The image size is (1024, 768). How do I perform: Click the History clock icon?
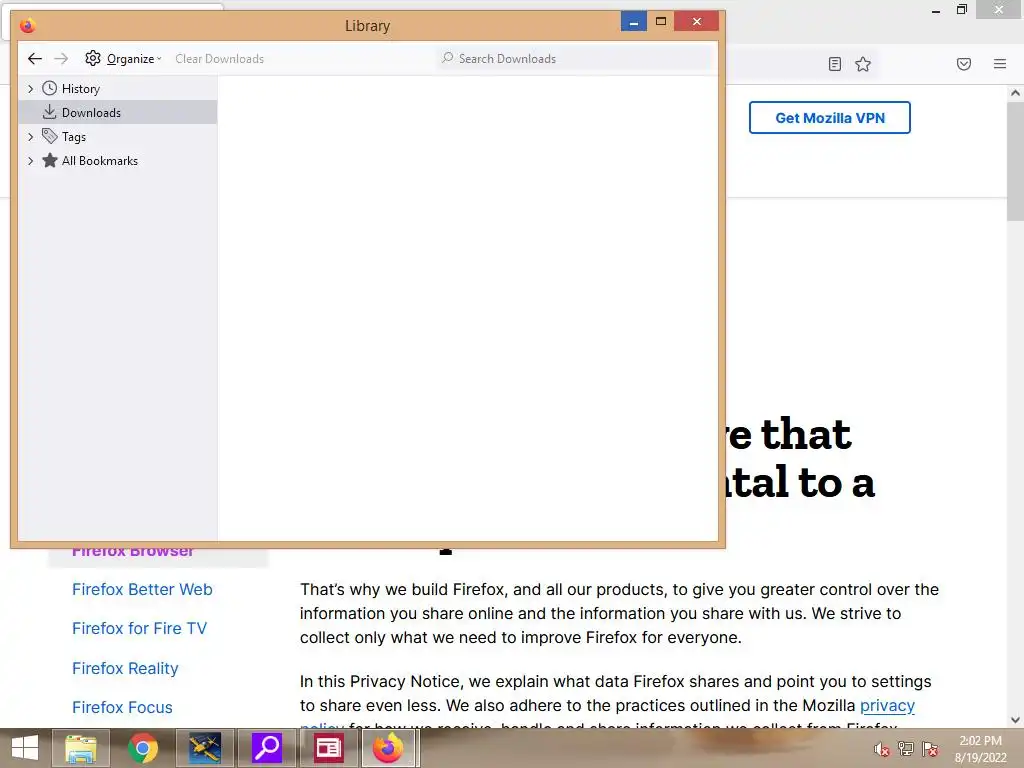click(x=49, y=88)
